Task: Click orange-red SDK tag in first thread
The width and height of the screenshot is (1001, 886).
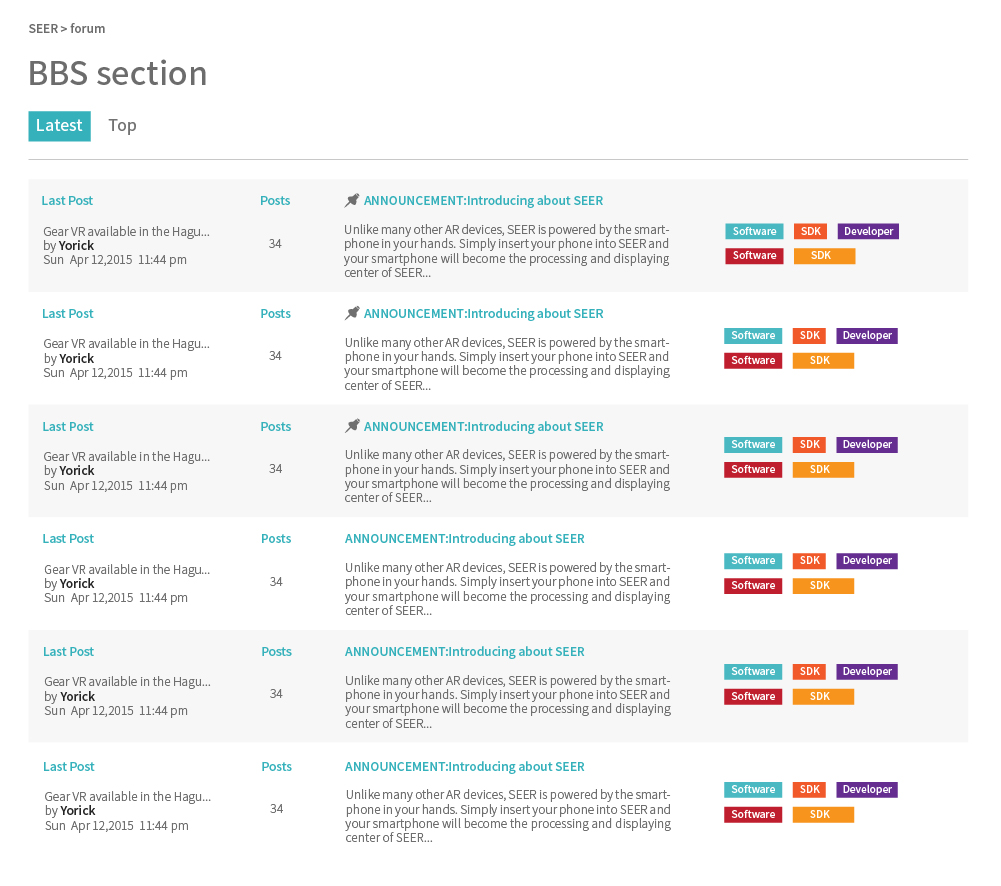Action: coord(811,231)
